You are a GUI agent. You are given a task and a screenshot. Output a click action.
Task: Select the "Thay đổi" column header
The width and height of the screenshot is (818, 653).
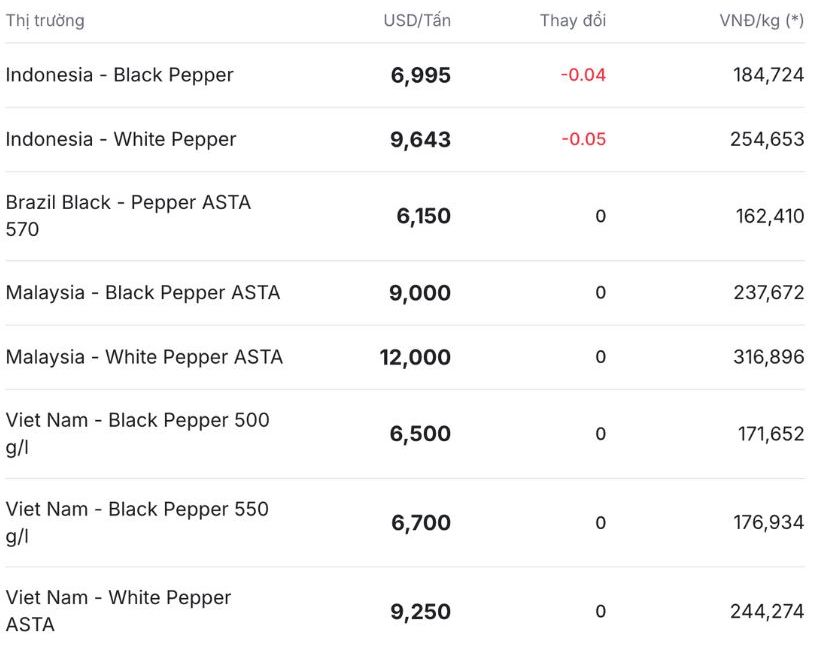pyautogui.click(x=573, y=21)
